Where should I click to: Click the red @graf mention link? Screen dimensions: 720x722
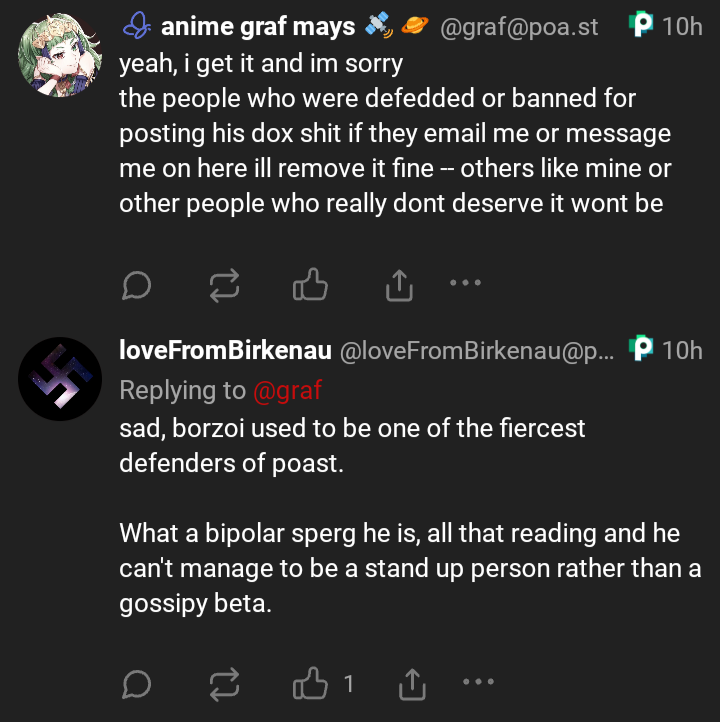click(288, 390)
